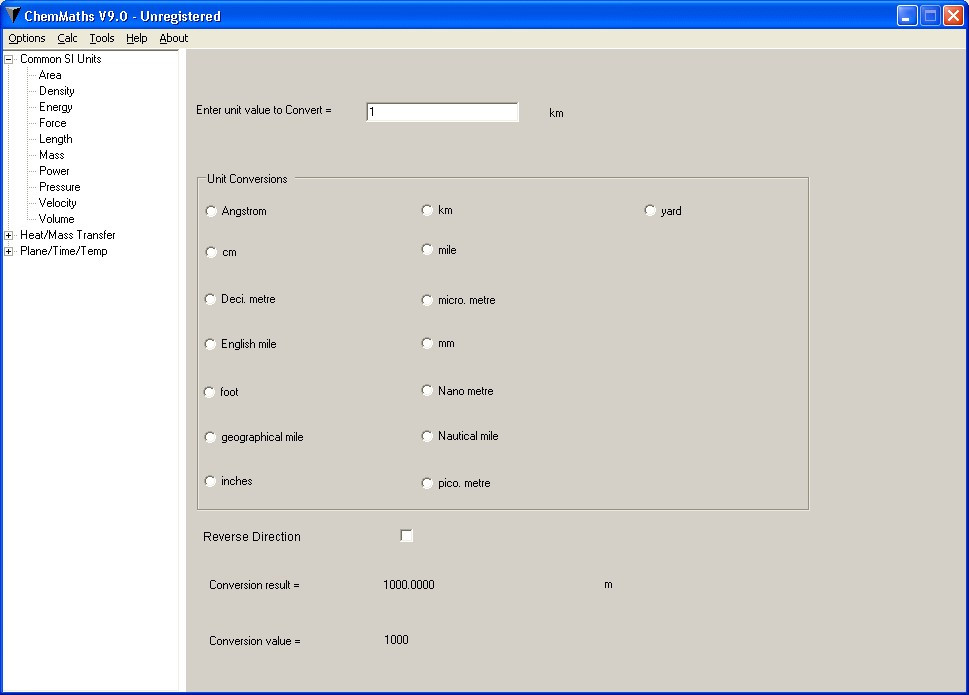Click the ChemMaths title bar app icon
Viewport: 969px width, 695px height.
(x=12, y=15)
